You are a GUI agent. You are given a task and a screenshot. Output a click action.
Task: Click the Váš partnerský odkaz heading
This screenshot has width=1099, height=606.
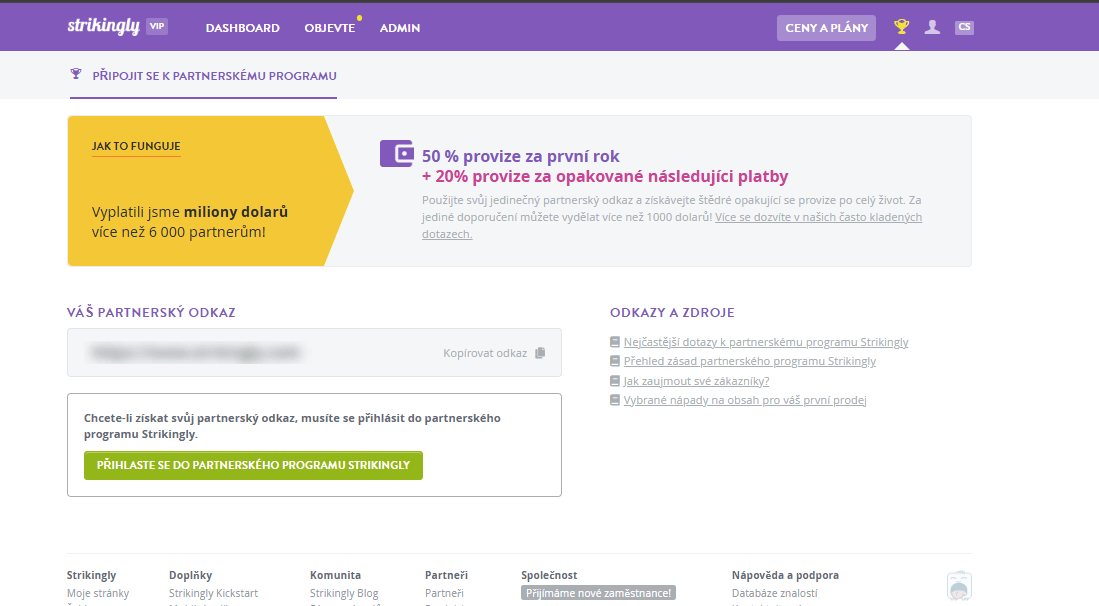151,312
